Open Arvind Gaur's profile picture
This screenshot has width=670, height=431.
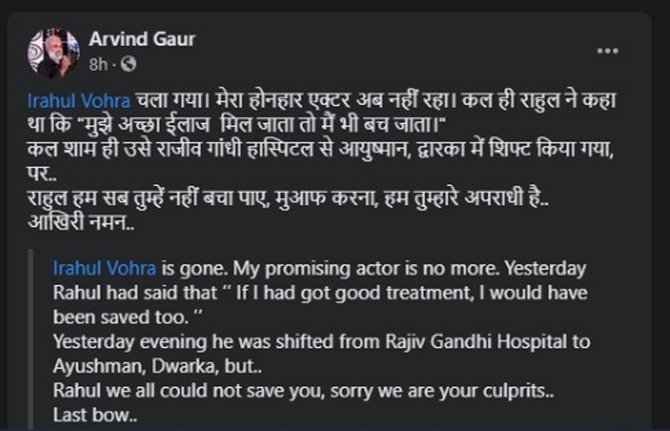tap(52, 52)
